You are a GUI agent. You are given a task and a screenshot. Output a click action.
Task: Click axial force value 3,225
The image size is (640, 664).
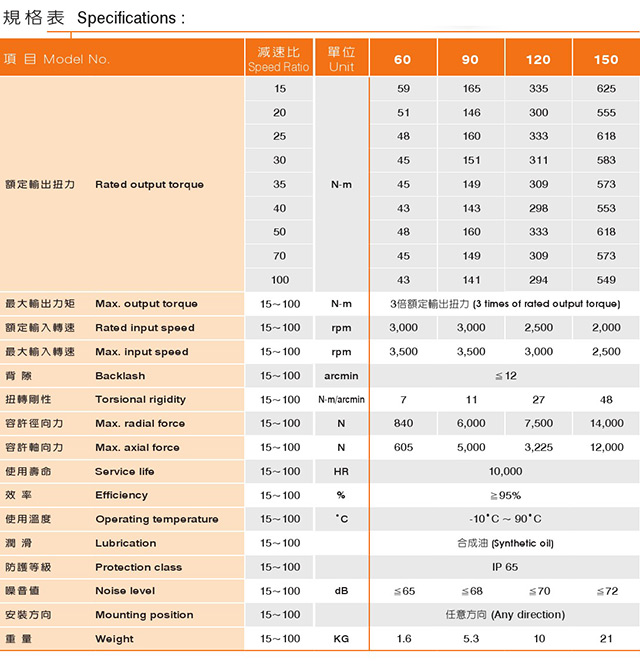538,447
